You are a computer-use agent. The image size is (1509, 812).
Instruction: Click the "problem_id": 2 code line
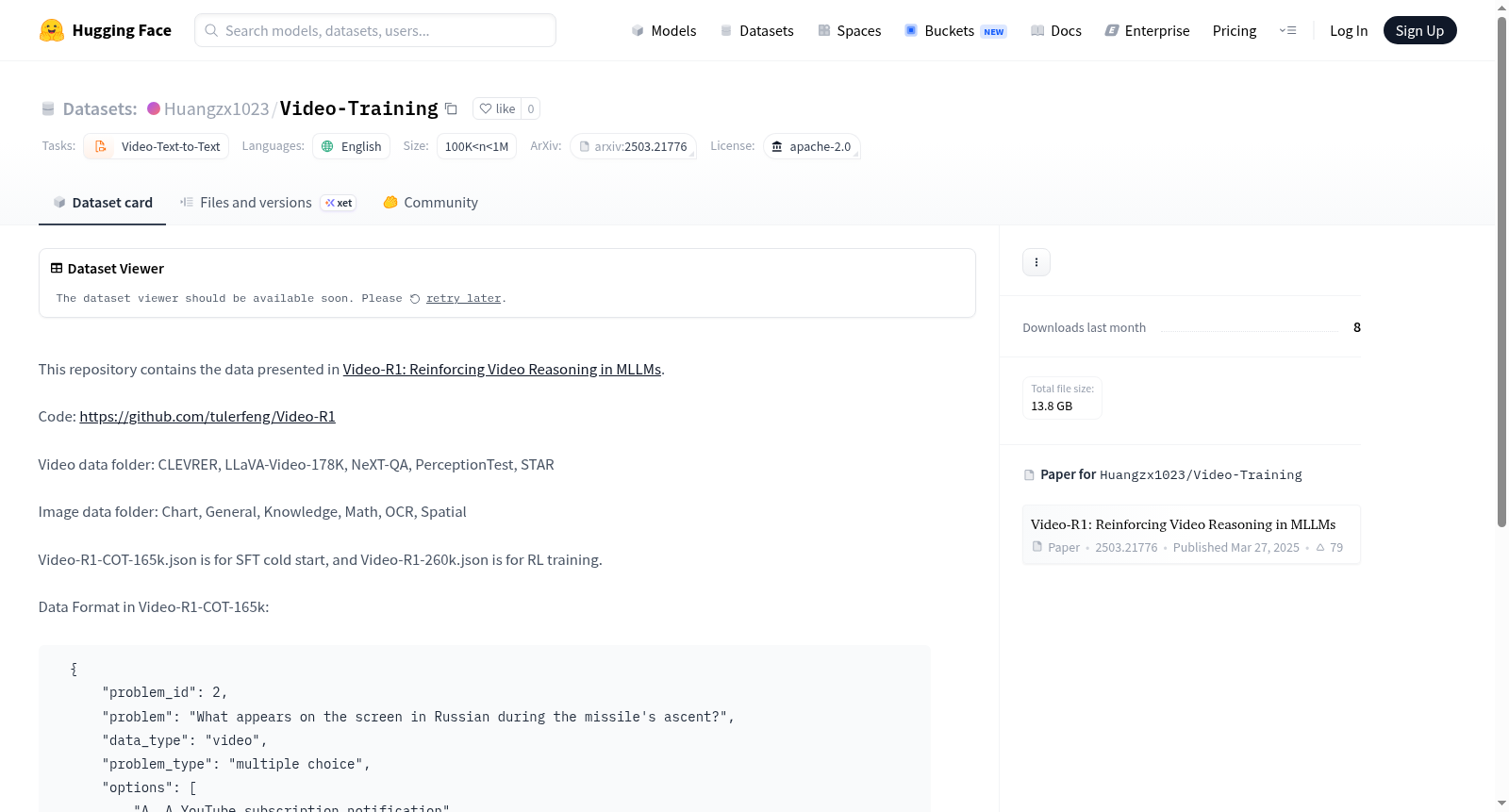coord(165,692)
